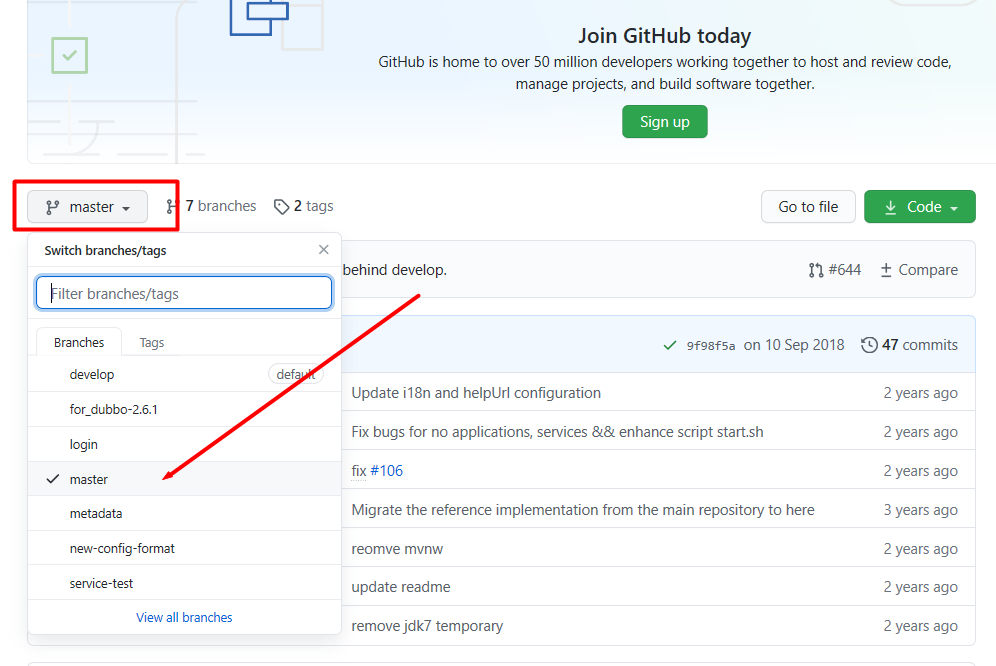Click the View all branches link
996x666 pixels.
click(x=184, y=618)
